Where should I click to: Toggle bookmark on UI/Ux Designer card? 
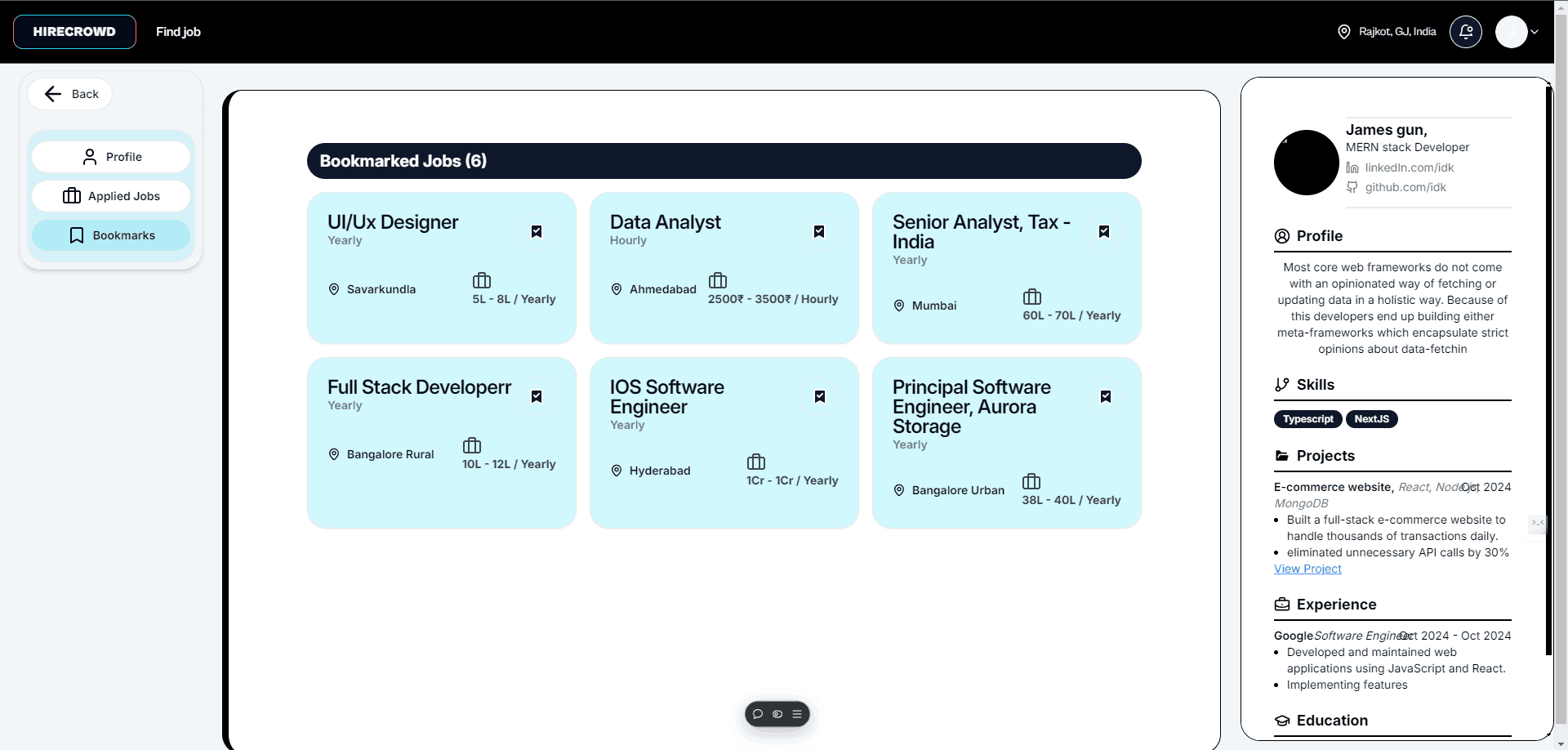[537, 232]
